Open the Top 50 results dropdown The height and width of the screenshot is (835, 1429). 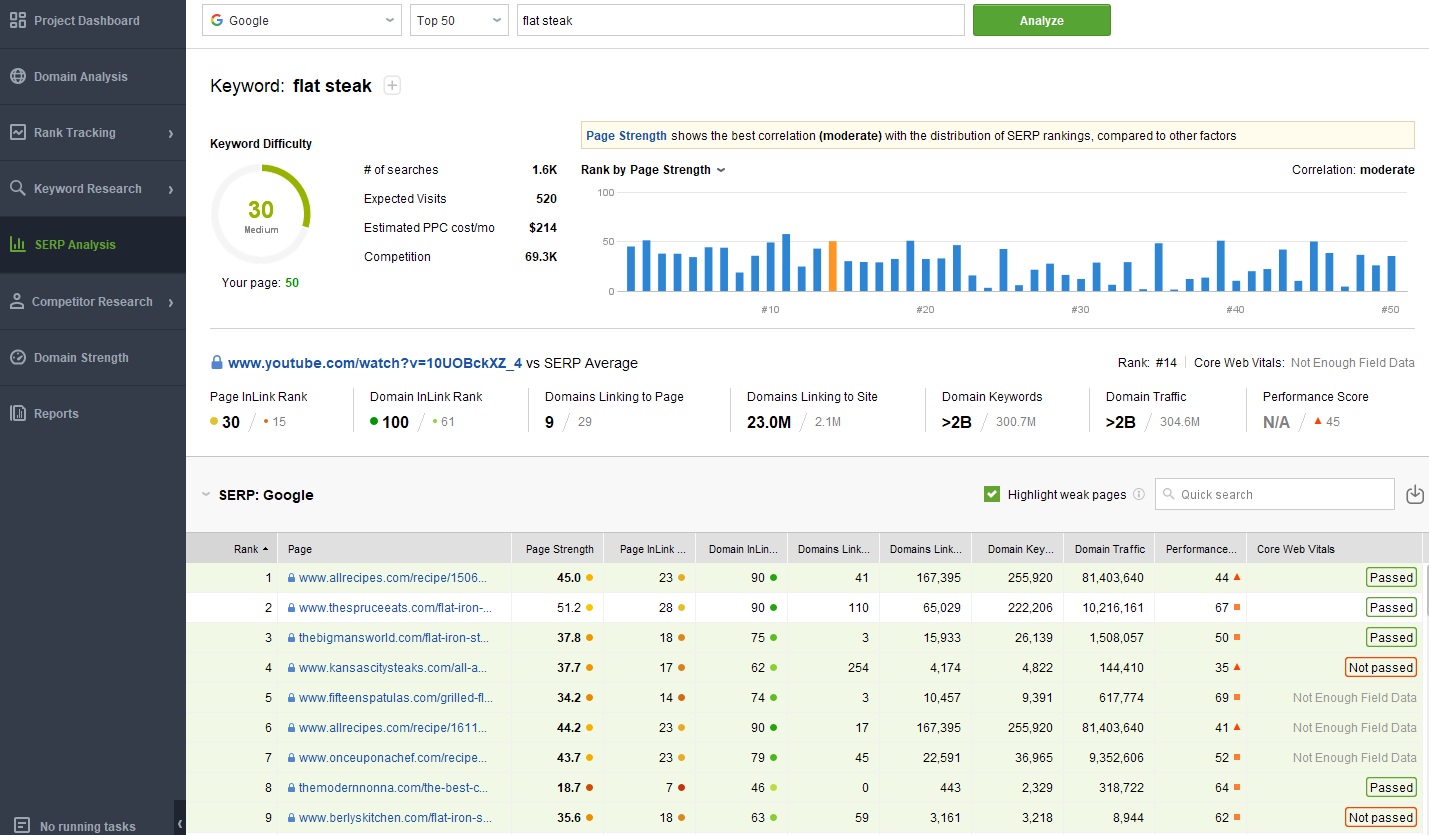coord(459,21)
